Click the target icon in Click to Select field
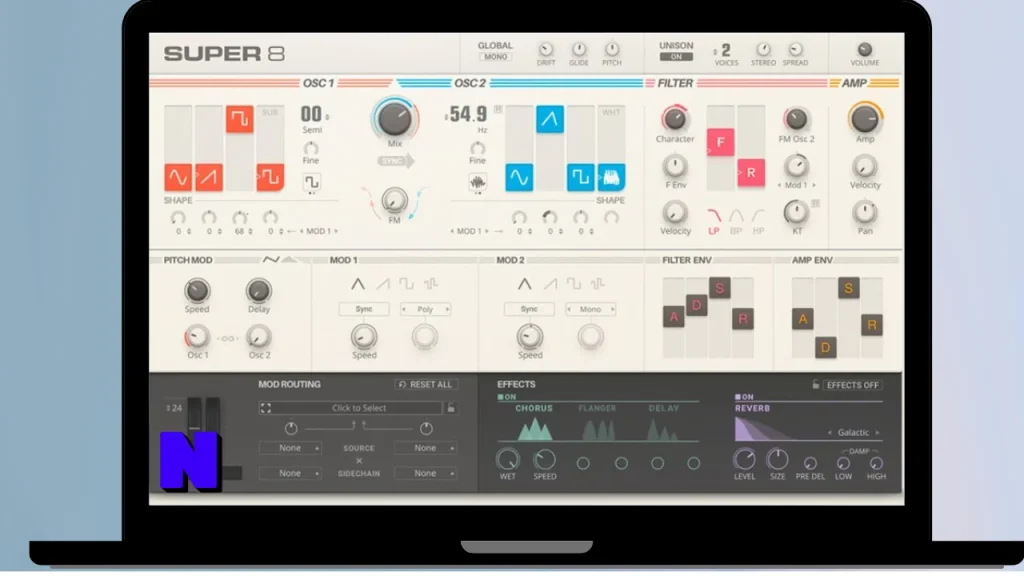This screenshot has height=576, width=1024. [266, 408]
